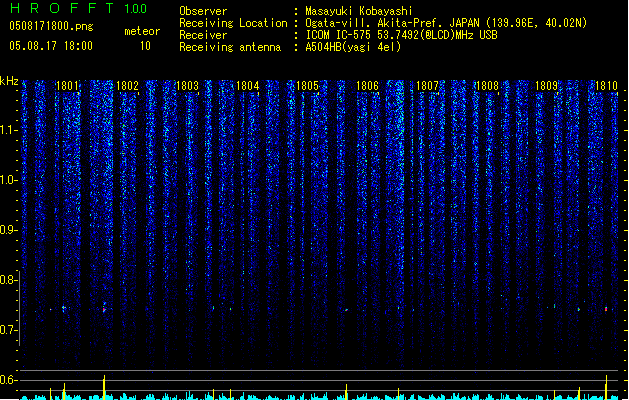Click the red meteor echo near 1810
This screenshot has width=629, height=400.
click(606, 309)
